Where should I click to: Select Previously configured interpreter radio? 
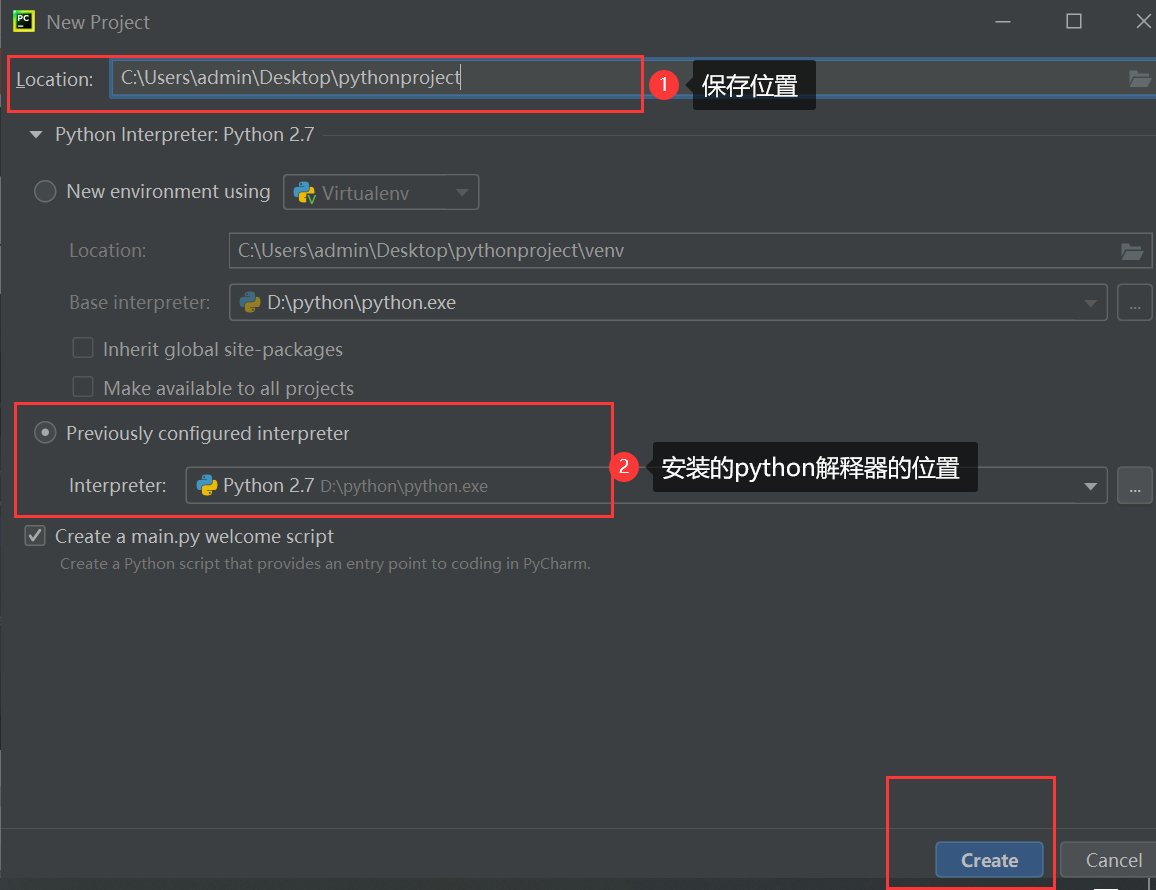[45, 433]
